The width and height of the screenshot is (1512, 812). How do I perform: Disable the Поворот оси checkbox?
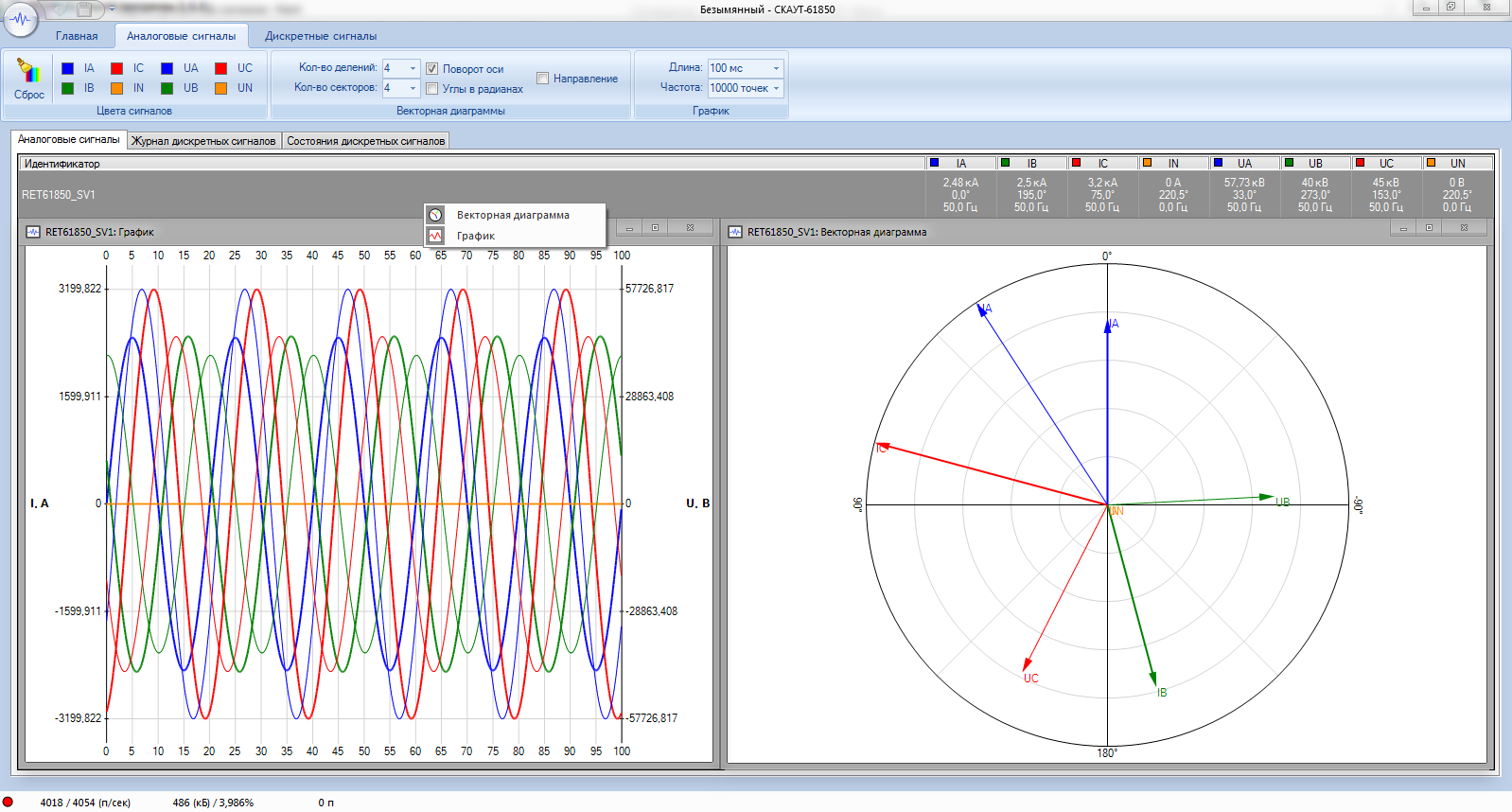pyautogui.click(x=431, y=69)
